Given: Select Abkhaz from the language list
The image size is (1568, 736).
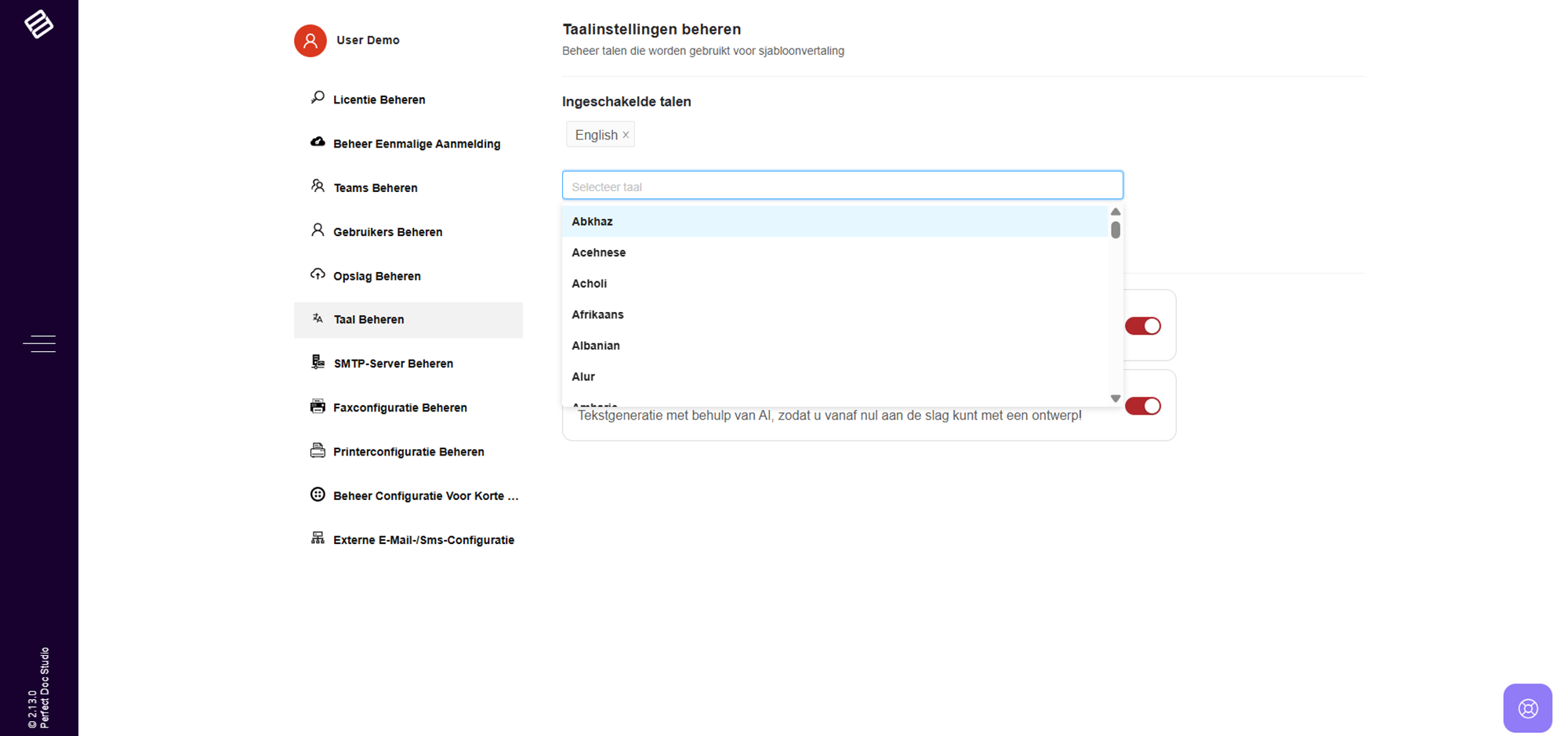Looking at the screenshot, I should (x=592, y=222).
